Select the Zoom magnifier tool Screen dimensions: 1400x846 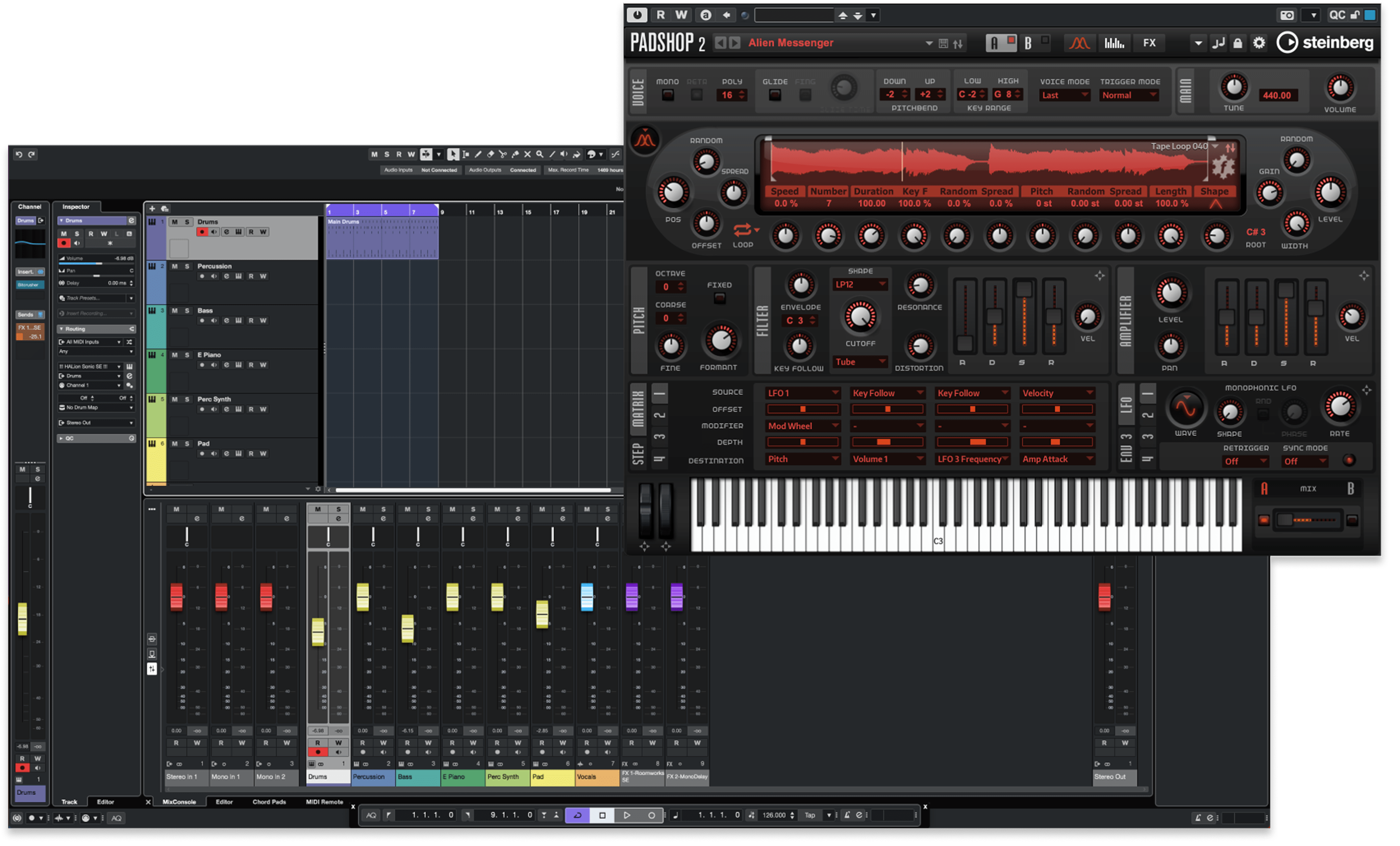pos(540,155)
